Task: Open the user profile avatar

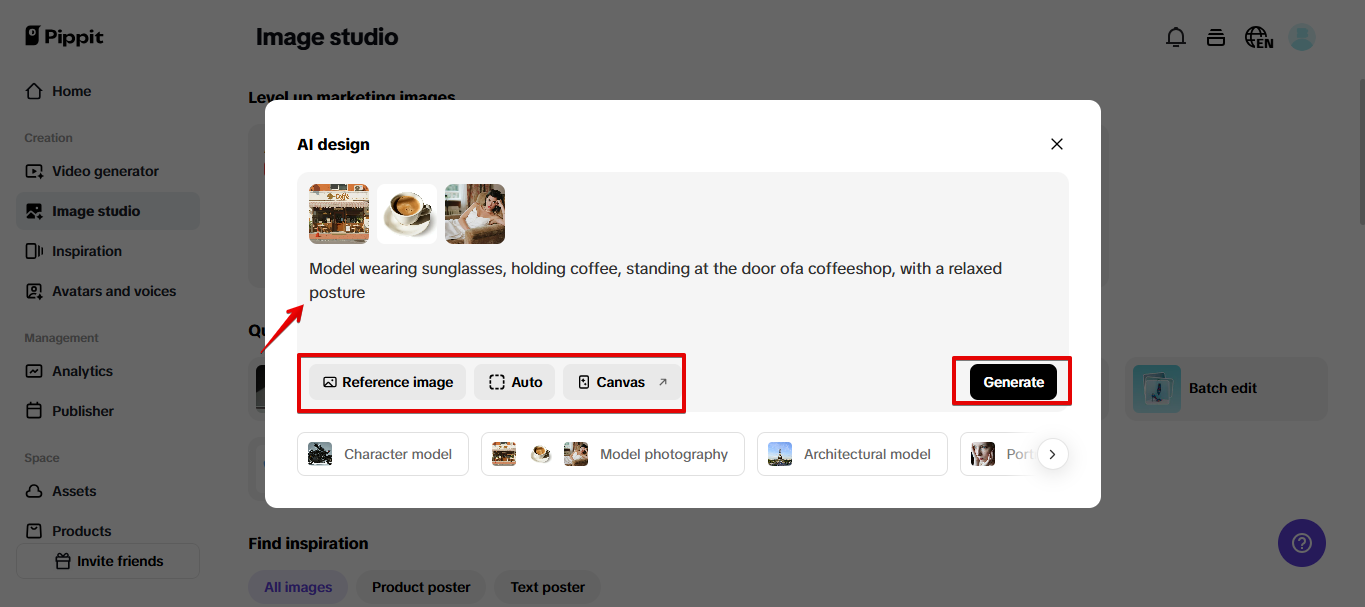Action: 1301,38
